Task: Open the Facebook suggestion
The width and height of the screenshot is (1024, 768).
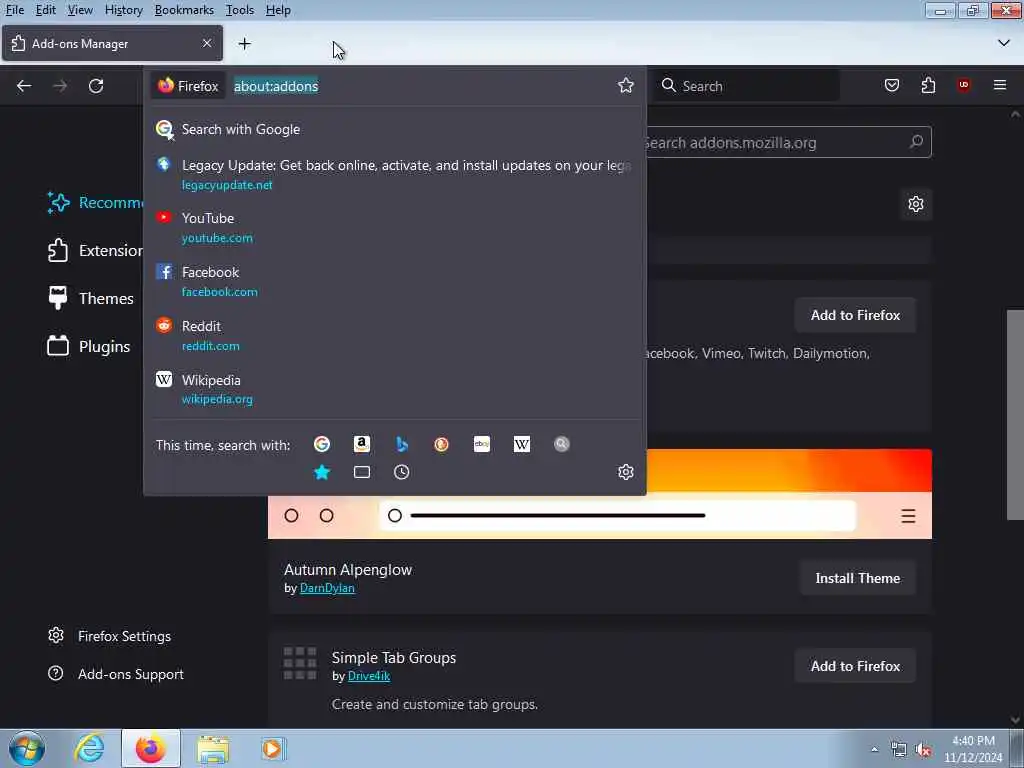Action: (394, 281)
